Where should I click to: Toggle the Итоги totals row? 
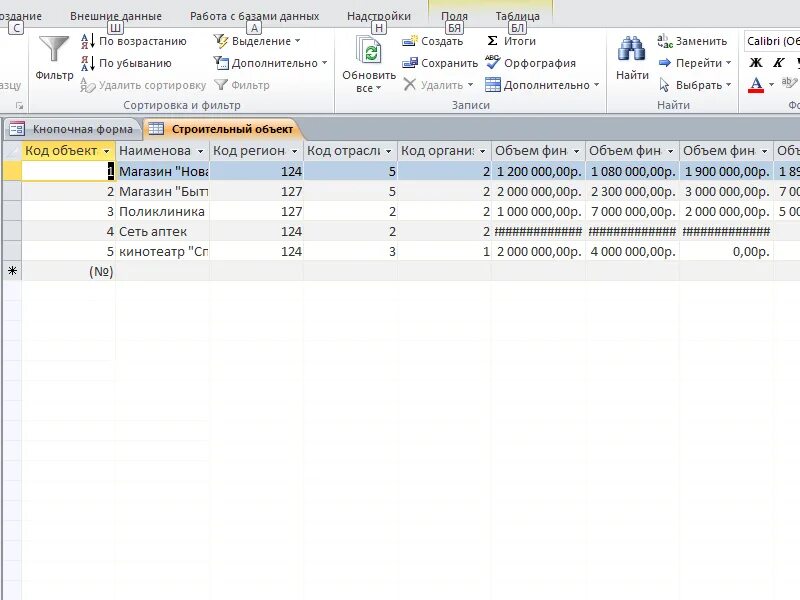[x=511, y=41]
